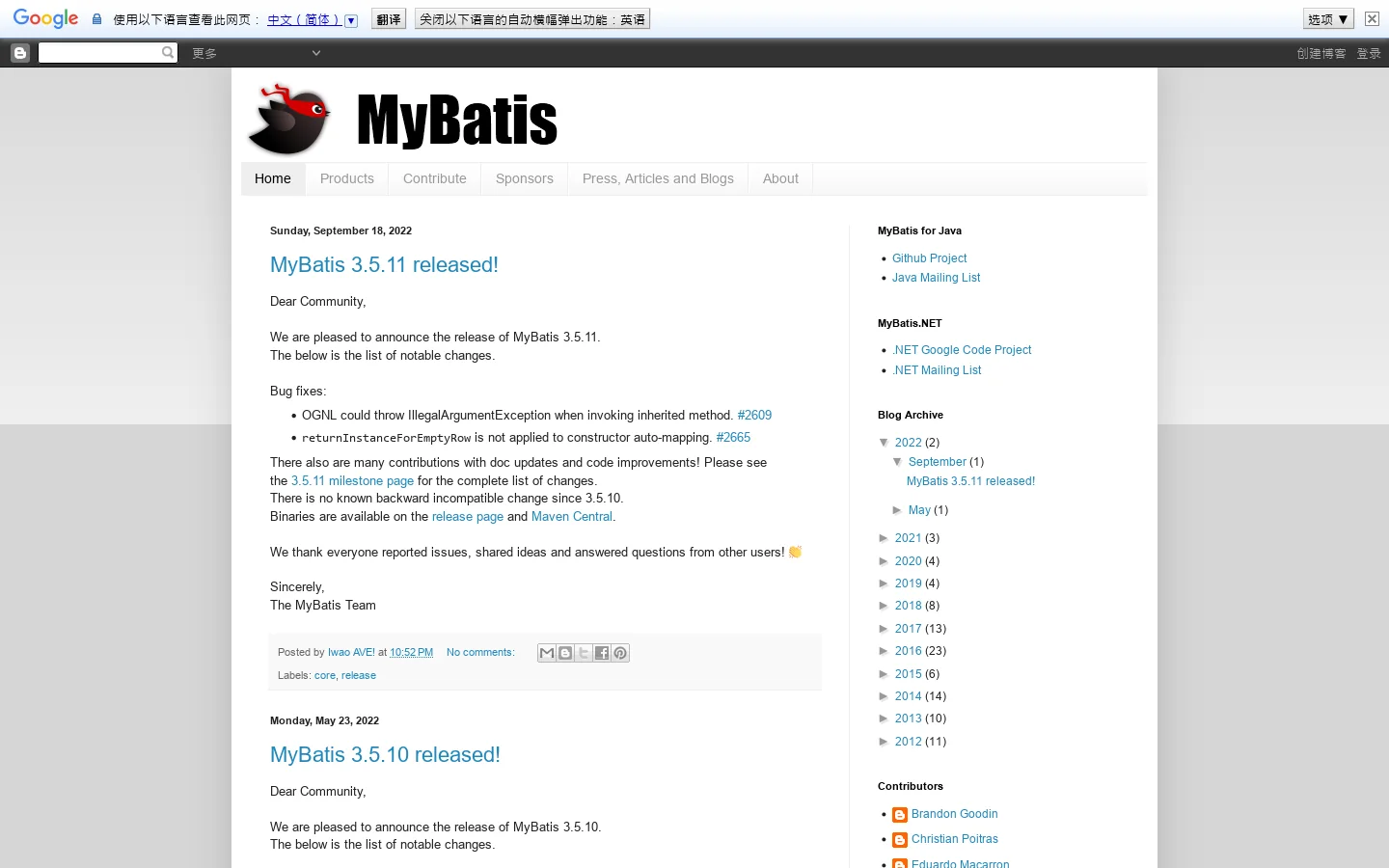Expand the May archive month
The height and width of the screenshot is (868, 1389).
click(x=898, y=510)
